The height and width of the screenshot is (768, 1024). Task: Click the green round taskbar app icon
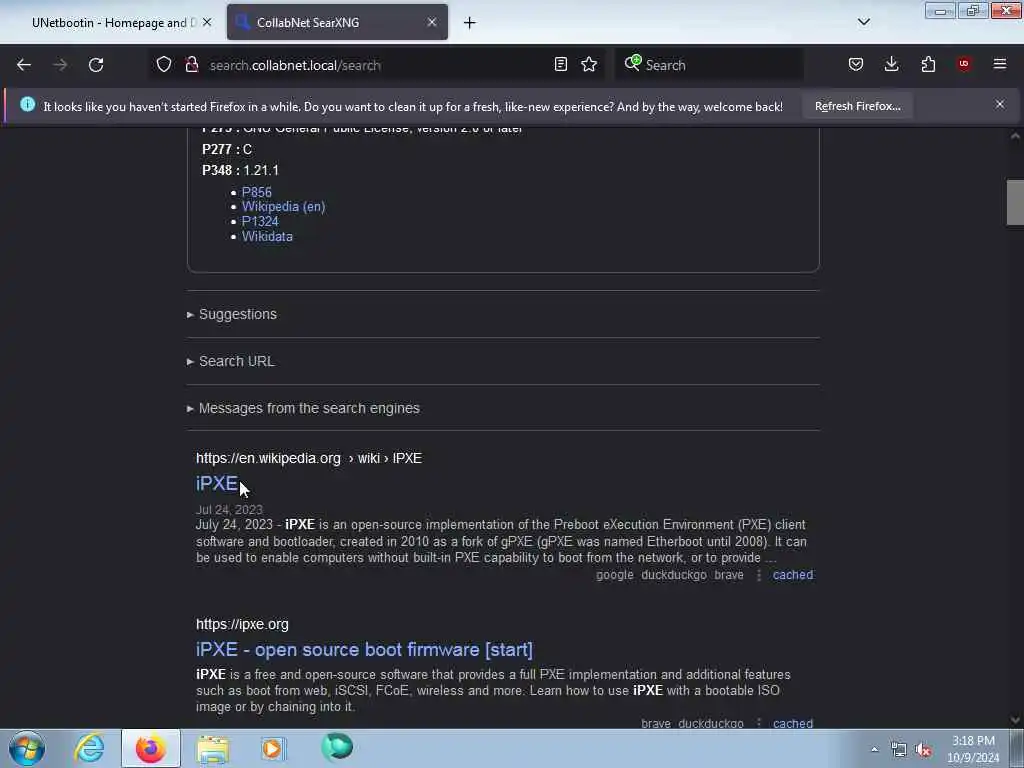click(337, 747)
